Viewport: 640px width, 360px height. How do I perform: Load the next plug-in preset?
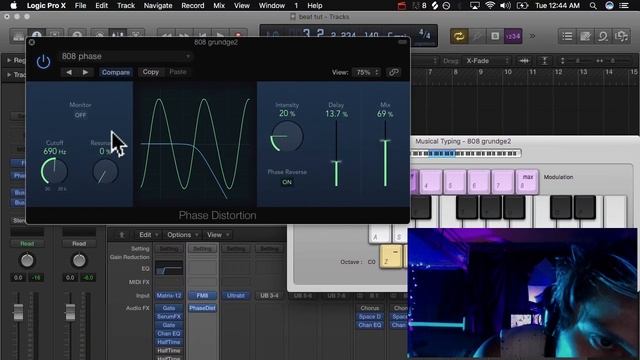pyautogui.click(x=85, y=72)
